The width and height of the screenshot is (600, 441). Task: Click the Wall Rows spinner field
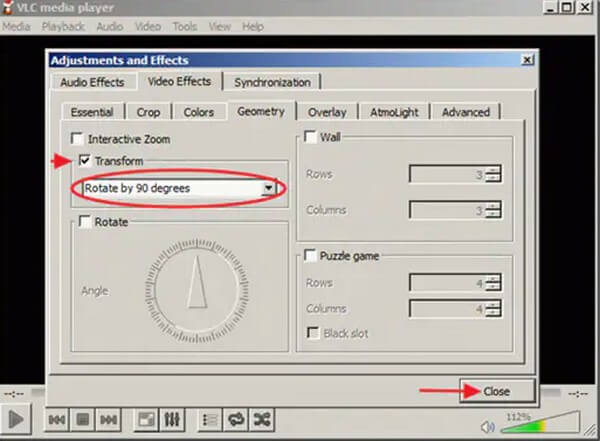[x=455, y=174]
